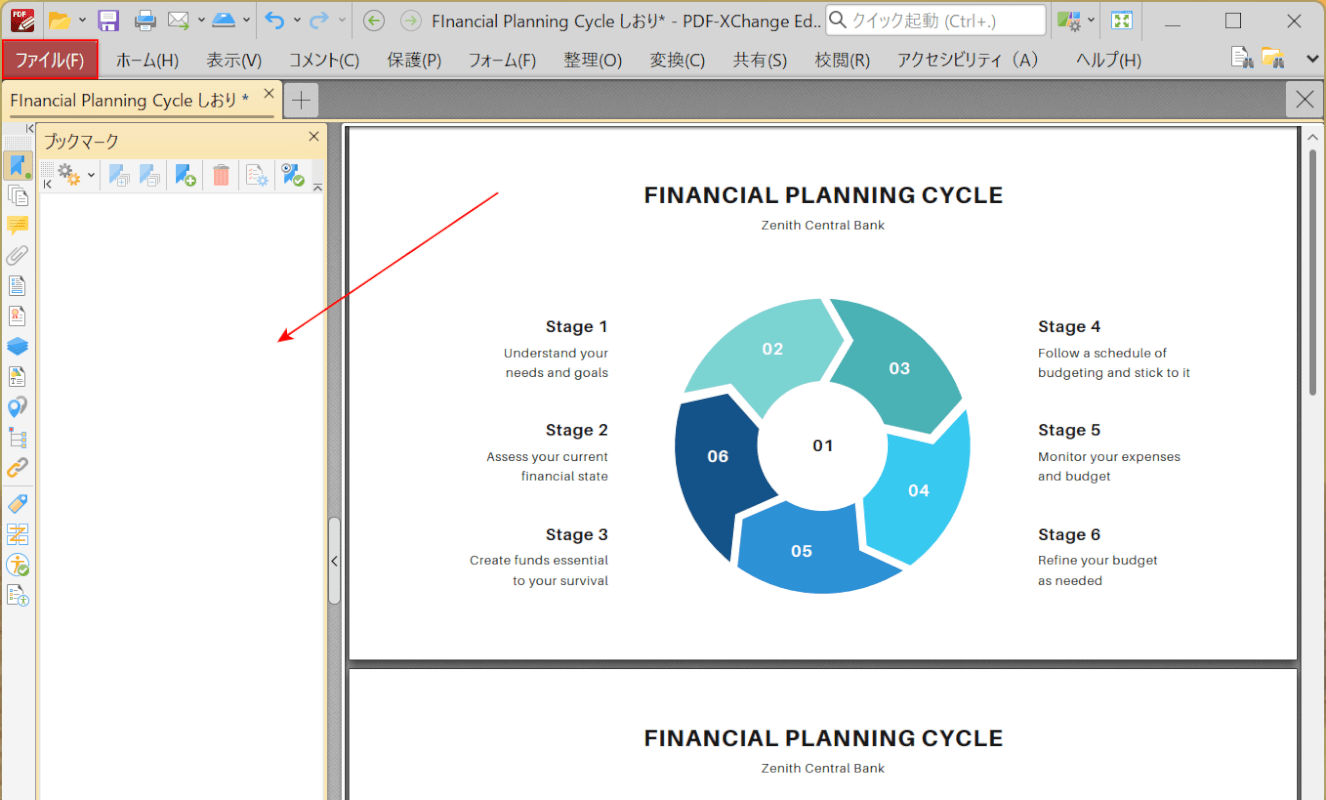Open the ファイル(F) menu
Viewport: 1326px width, 800px height.
[x=50, y=60]
